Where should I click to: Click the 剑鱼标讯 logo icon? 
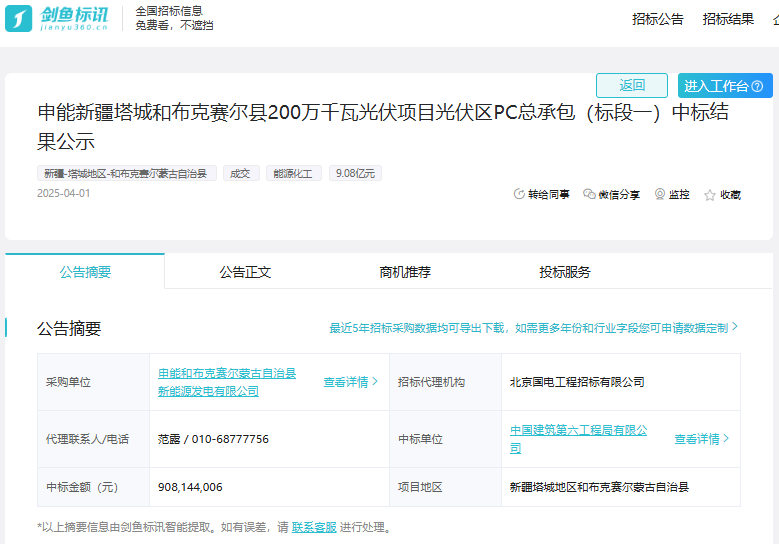[x=19, y=18]
